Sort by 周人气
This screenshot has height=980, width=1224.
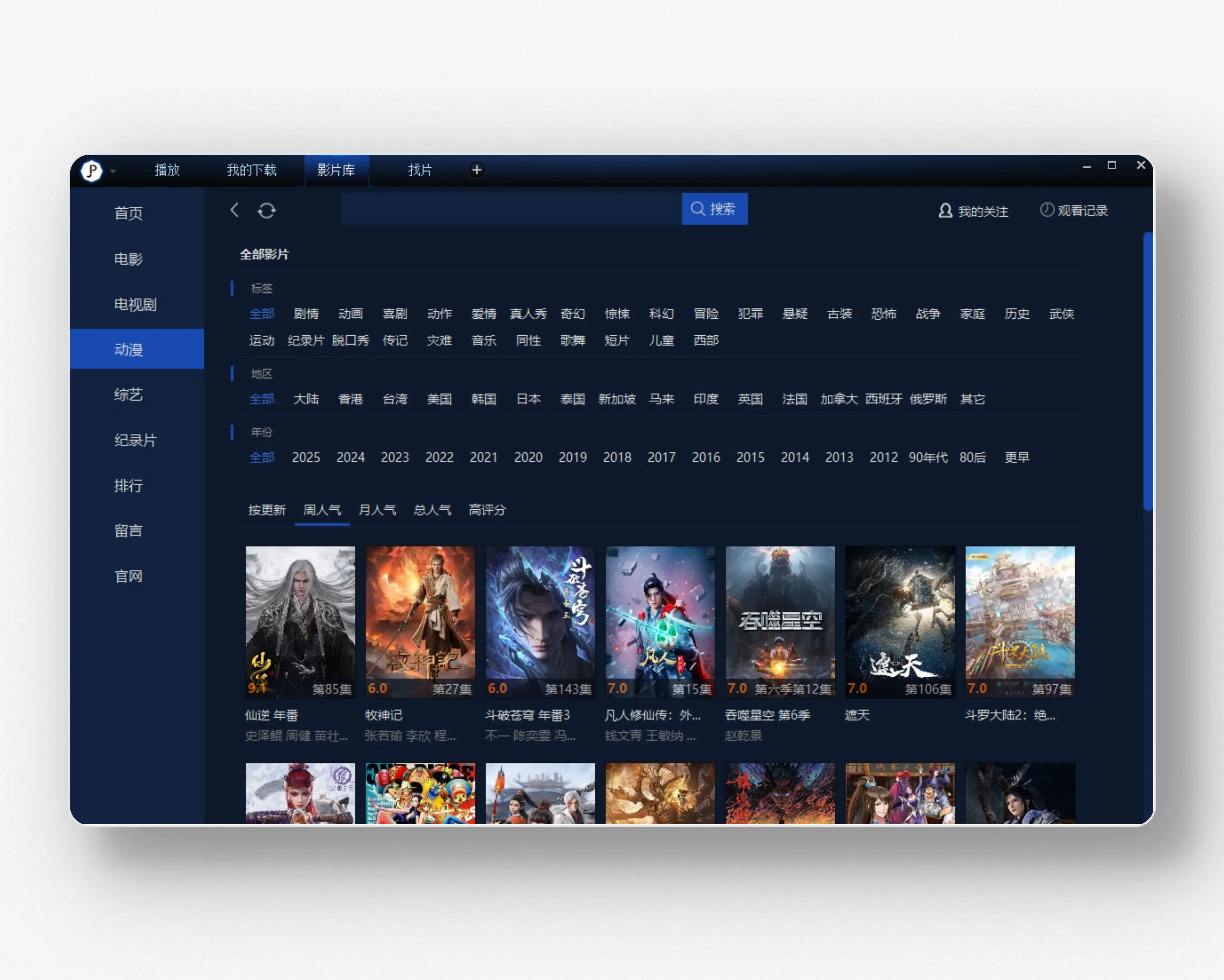pyautogui.click(x=322, y=510)
